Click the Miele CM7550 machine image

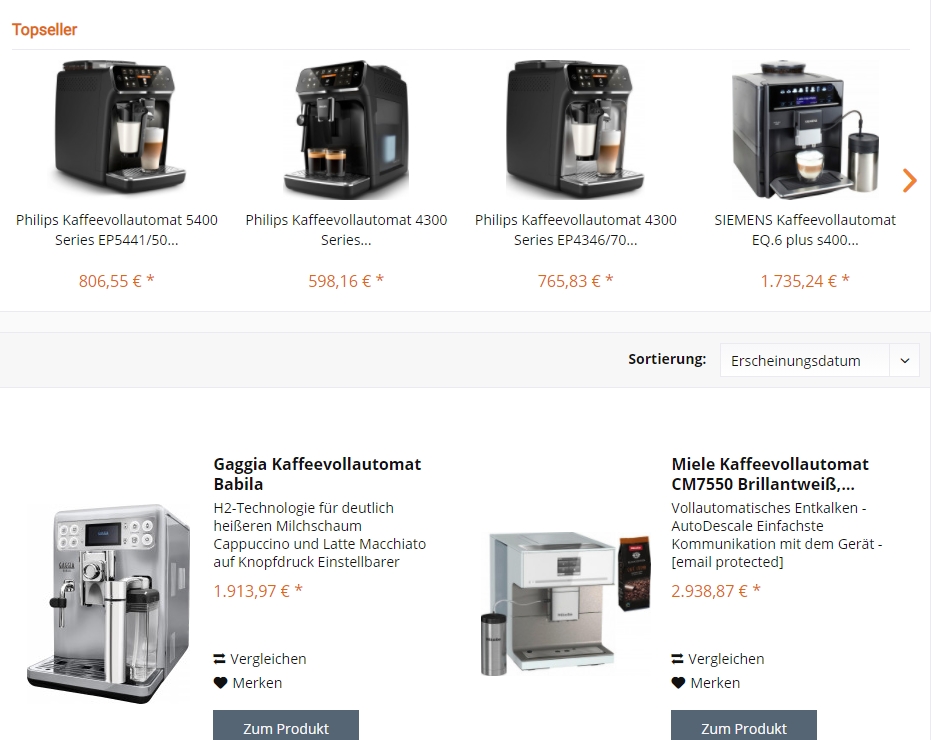[x=566, y=603]
